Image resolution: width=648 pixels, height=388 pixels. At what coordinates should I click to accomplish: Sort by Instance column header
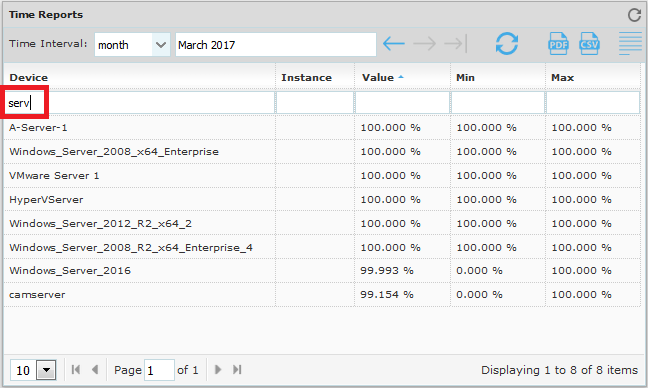(314, 77)
